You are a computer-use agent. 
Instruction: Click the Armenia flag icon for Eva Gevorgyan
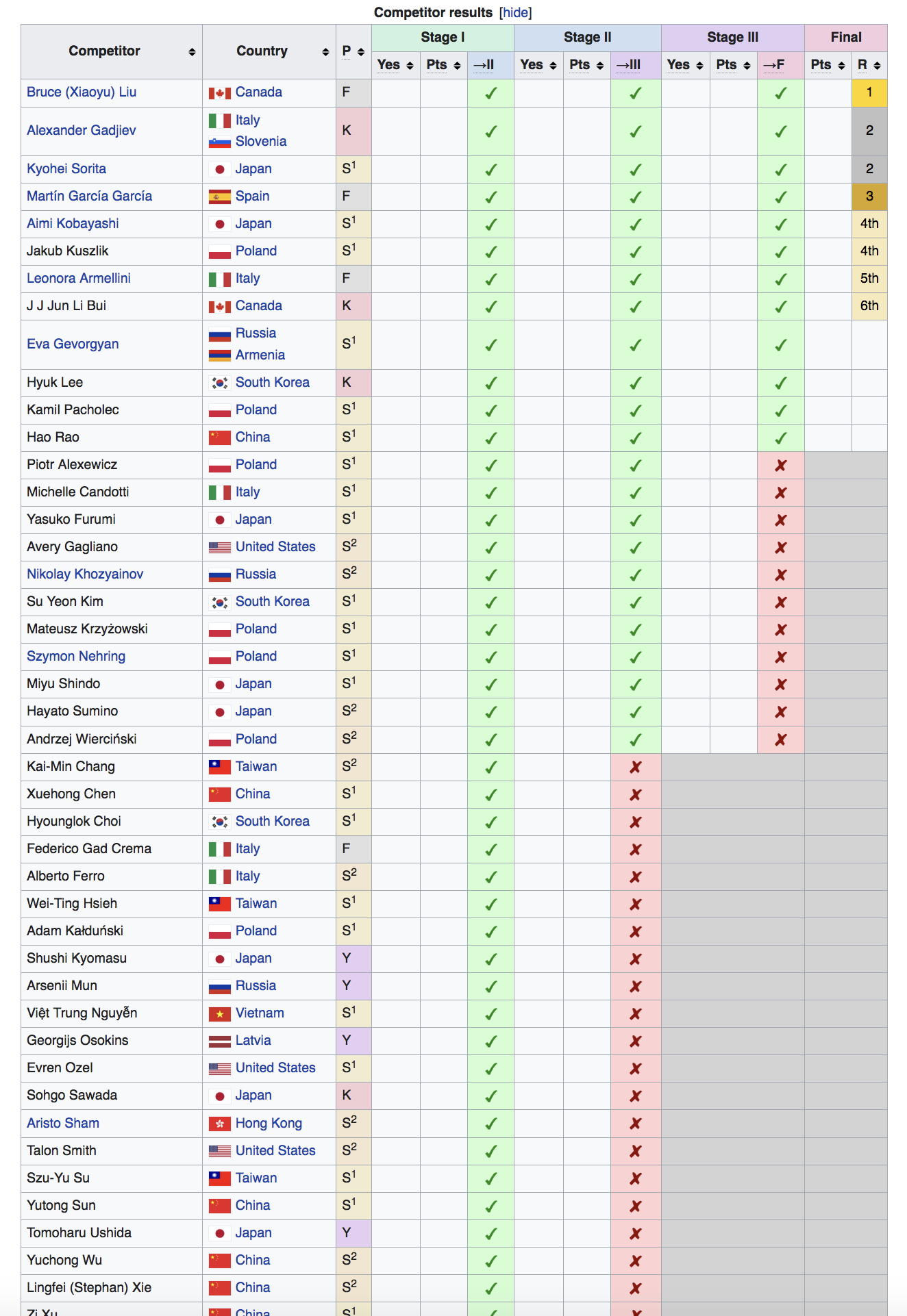[x=219, y=355]
